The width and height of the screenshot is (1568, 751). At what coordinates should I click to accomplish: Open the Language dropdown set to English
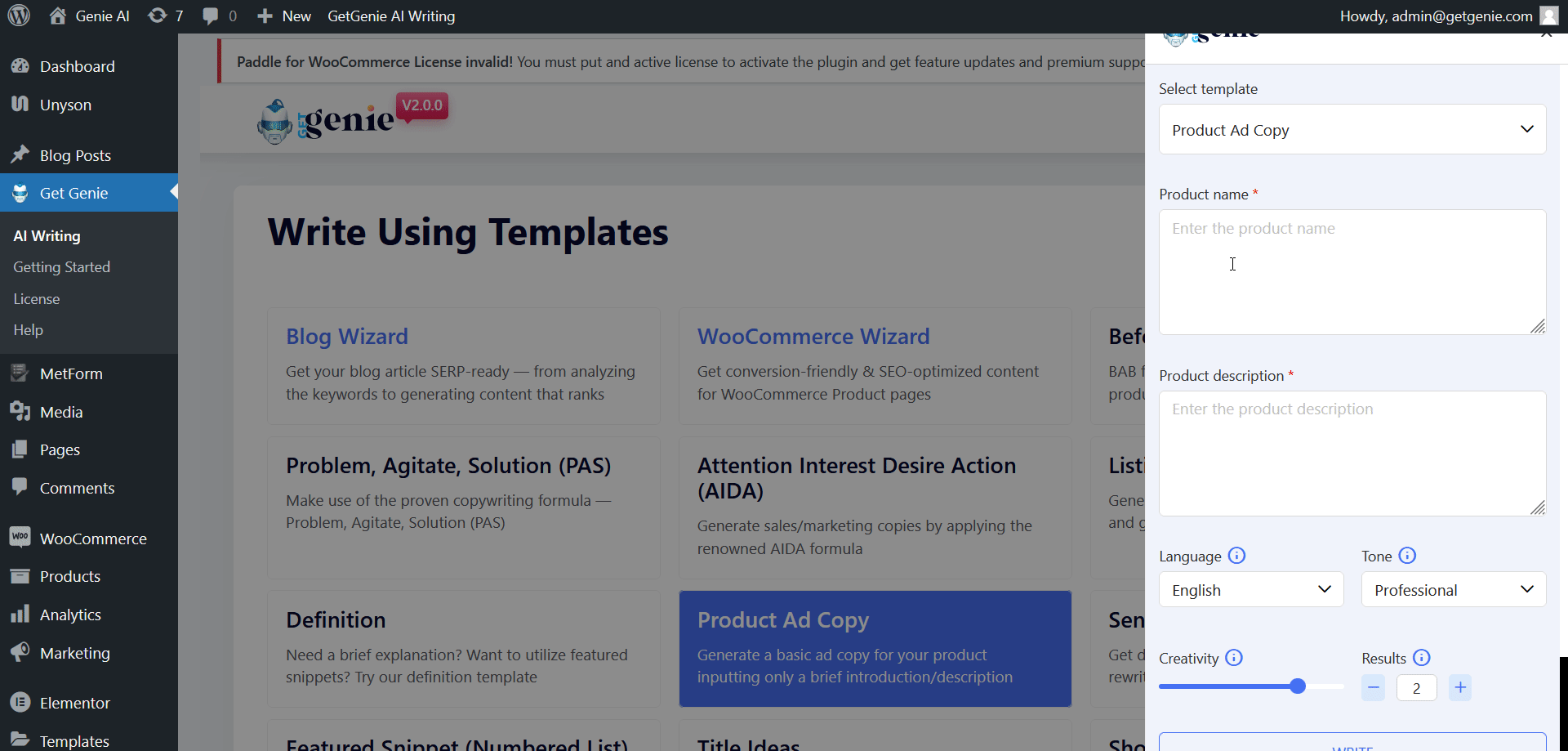pos(1251,590)
